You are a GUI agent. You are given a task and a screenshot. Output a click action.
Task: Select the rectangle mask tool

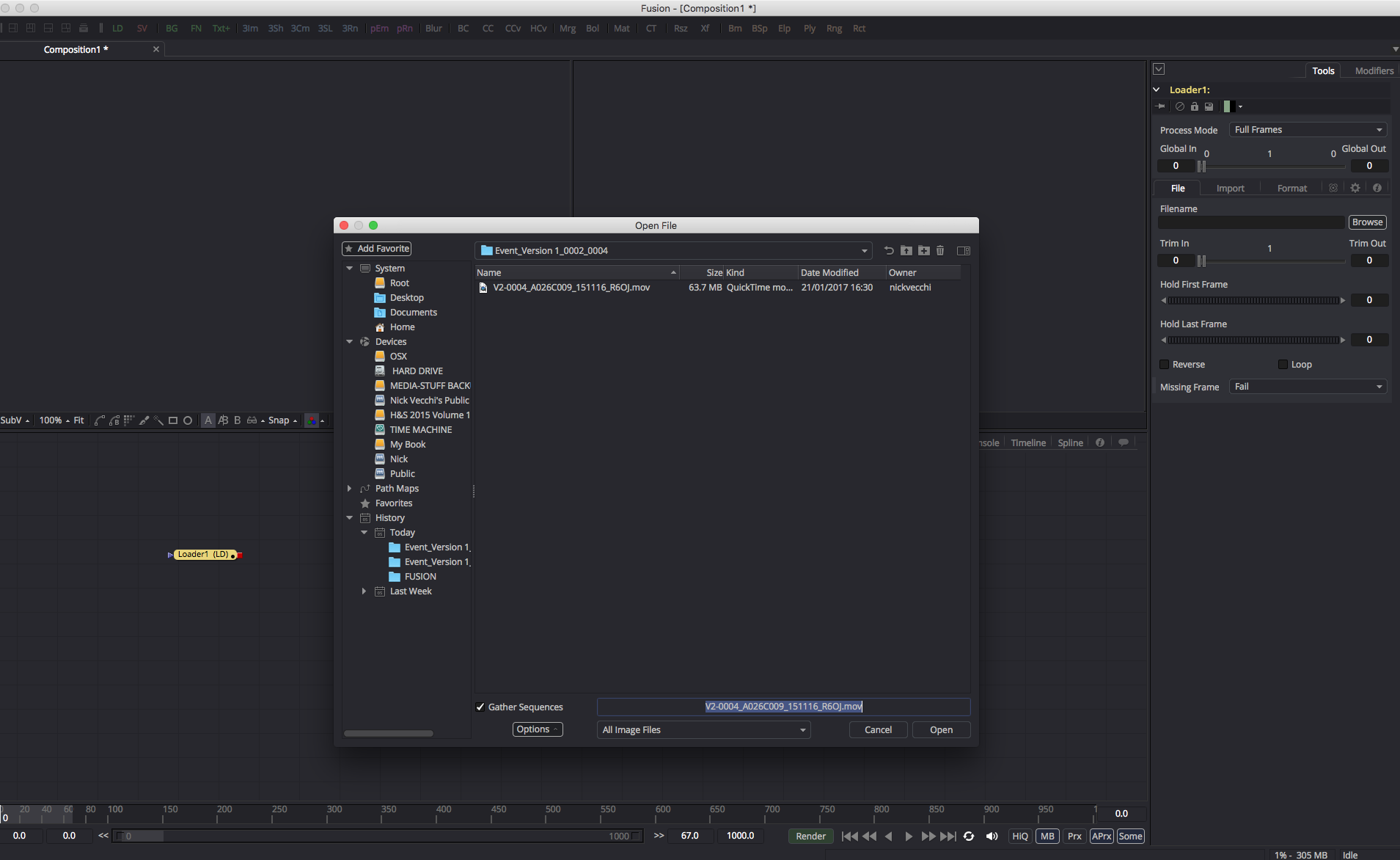click(173, 420)
